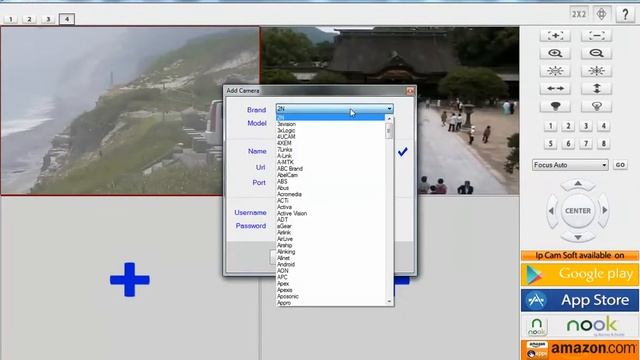Pan camera down with PTZ down arrow

(x=578, y=237)
